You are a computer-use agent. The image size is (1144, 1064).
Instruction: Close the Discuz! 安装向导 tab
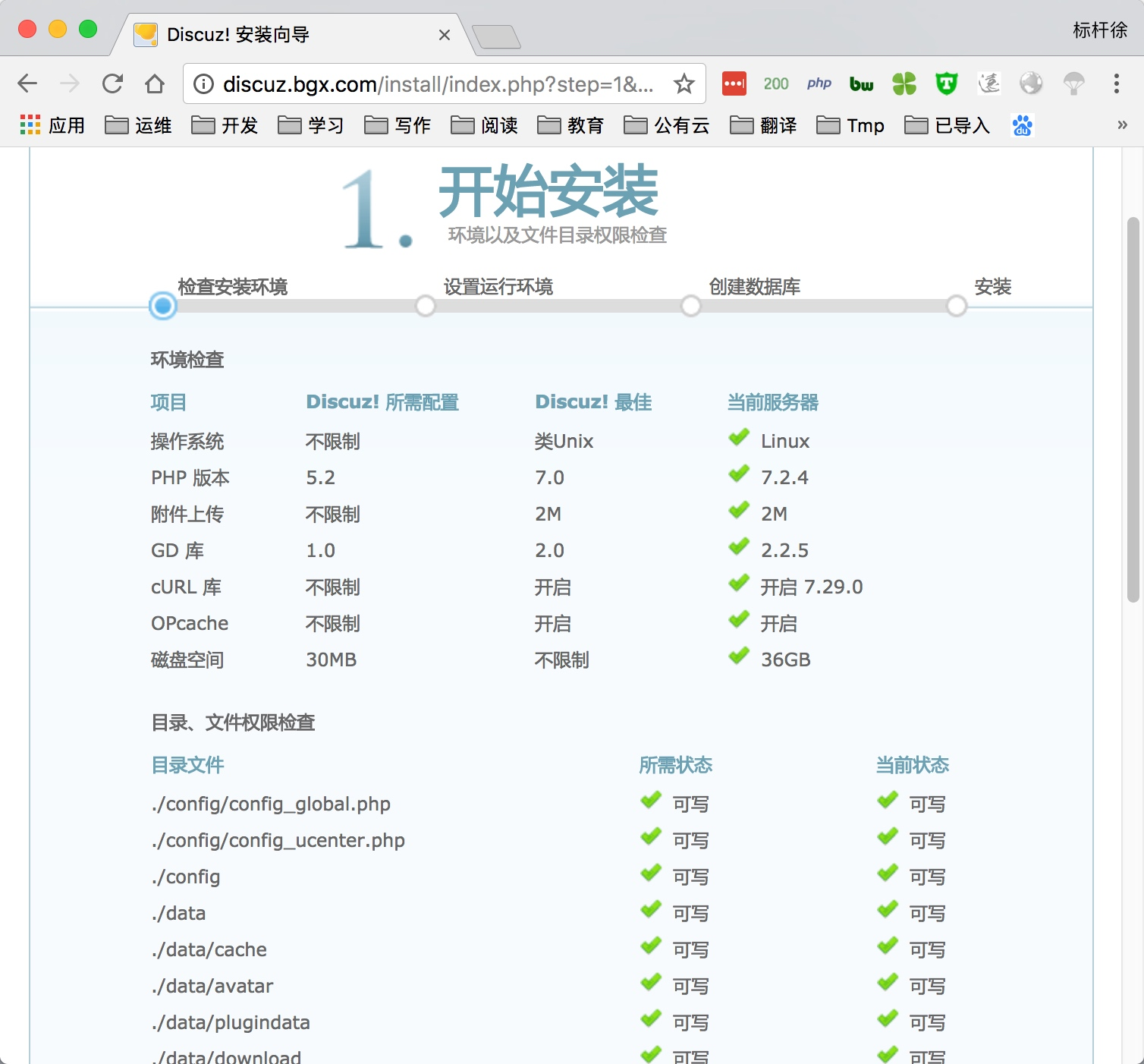tap(445, 35)
